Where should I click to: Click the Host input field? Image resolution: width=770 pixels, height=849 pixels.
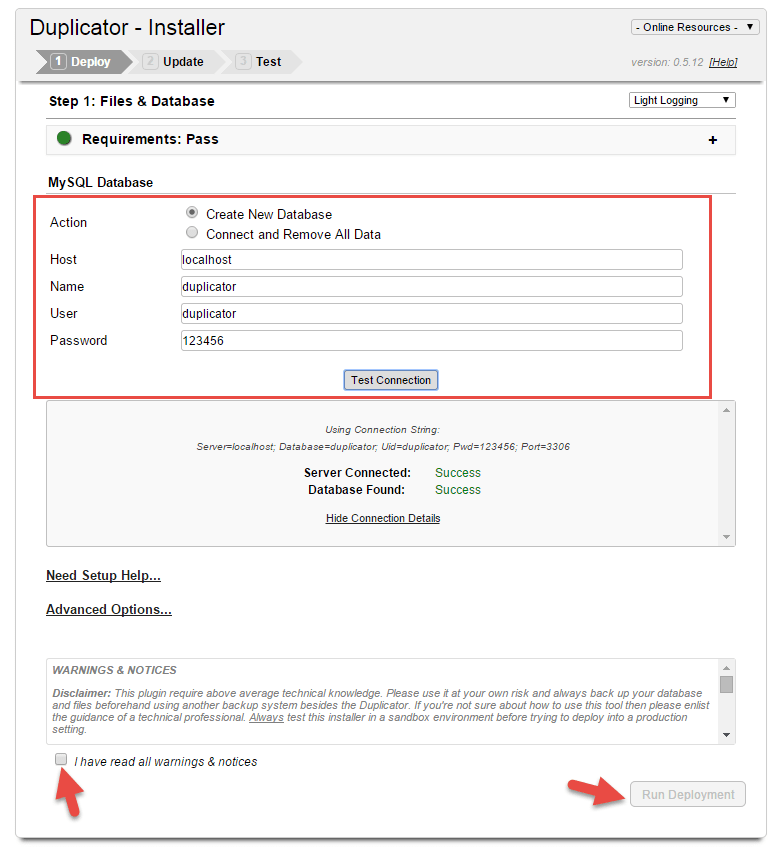pyautogui.click(x=432, y=259)
